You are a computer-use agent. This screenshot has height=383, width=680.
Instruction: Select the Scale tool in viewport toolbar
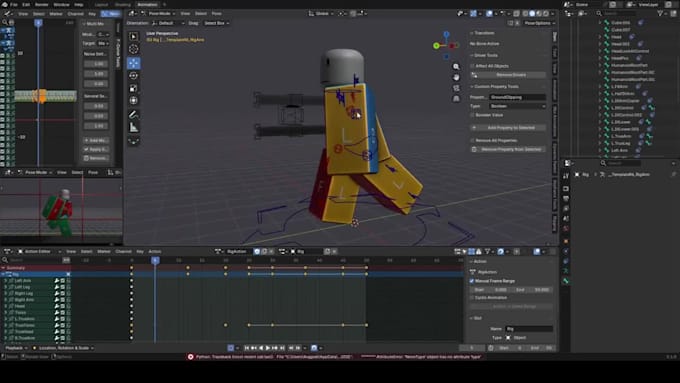[134, 88]
